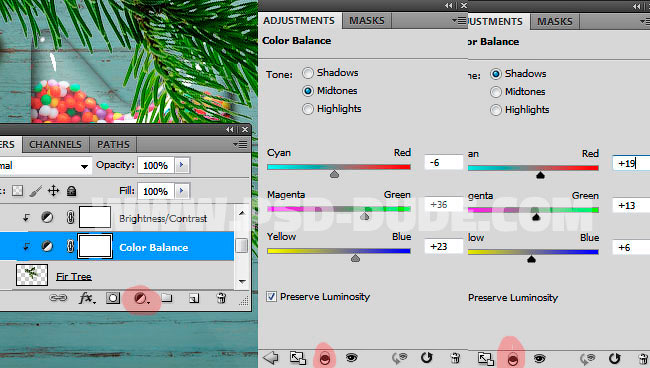The image size is (650, 368).
Task: Collapse the Layers panel with the double-arrow icon
Action: 230,130
